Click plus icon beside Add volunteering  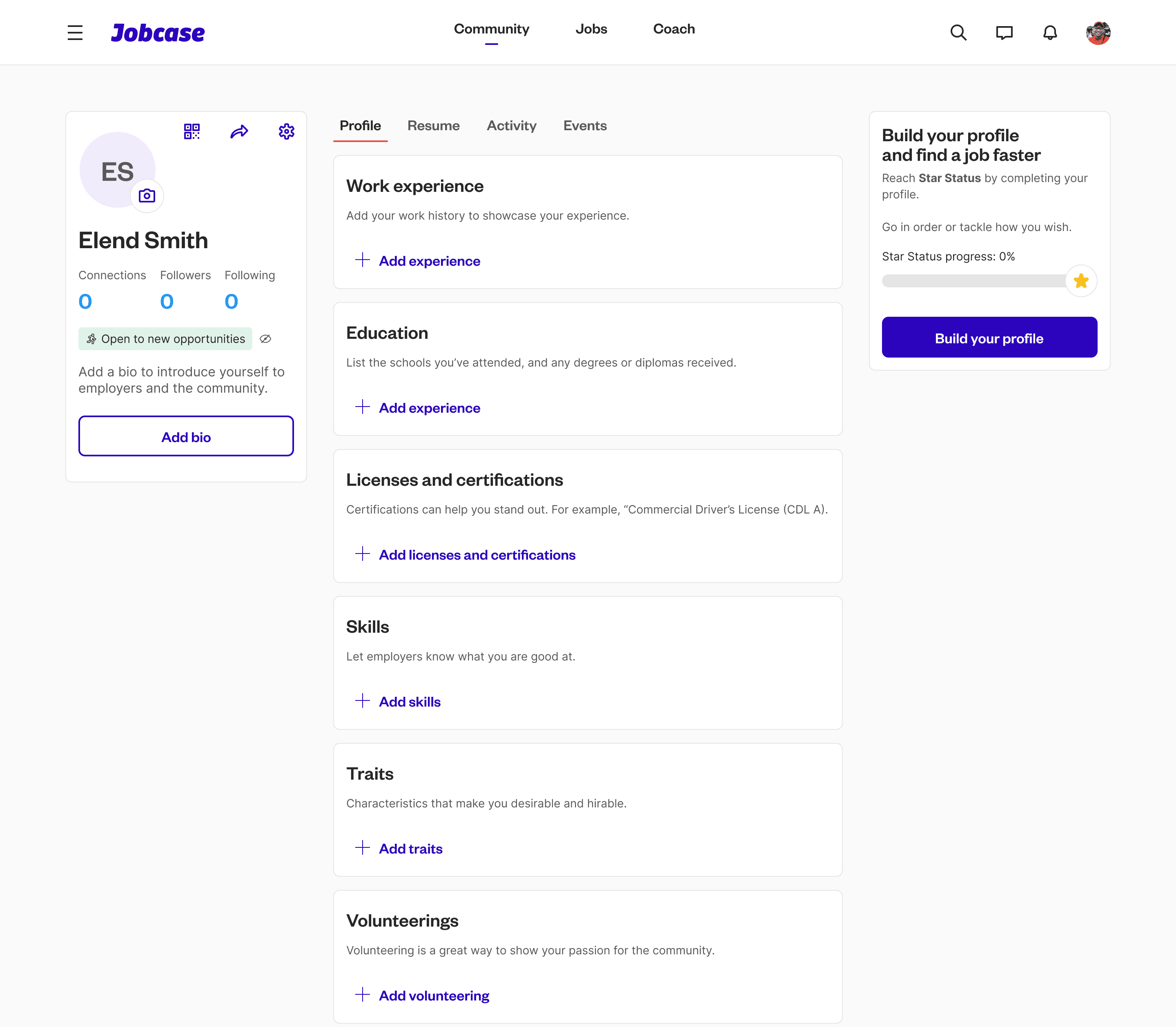(362, 994)
